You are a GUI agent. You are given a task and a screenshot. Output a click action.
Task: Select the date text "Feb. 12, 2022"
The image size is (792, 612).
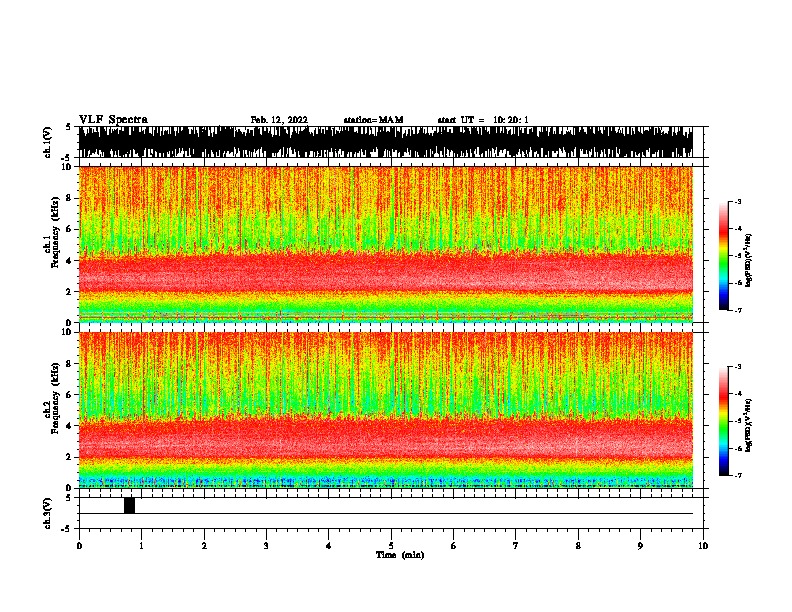279,120
